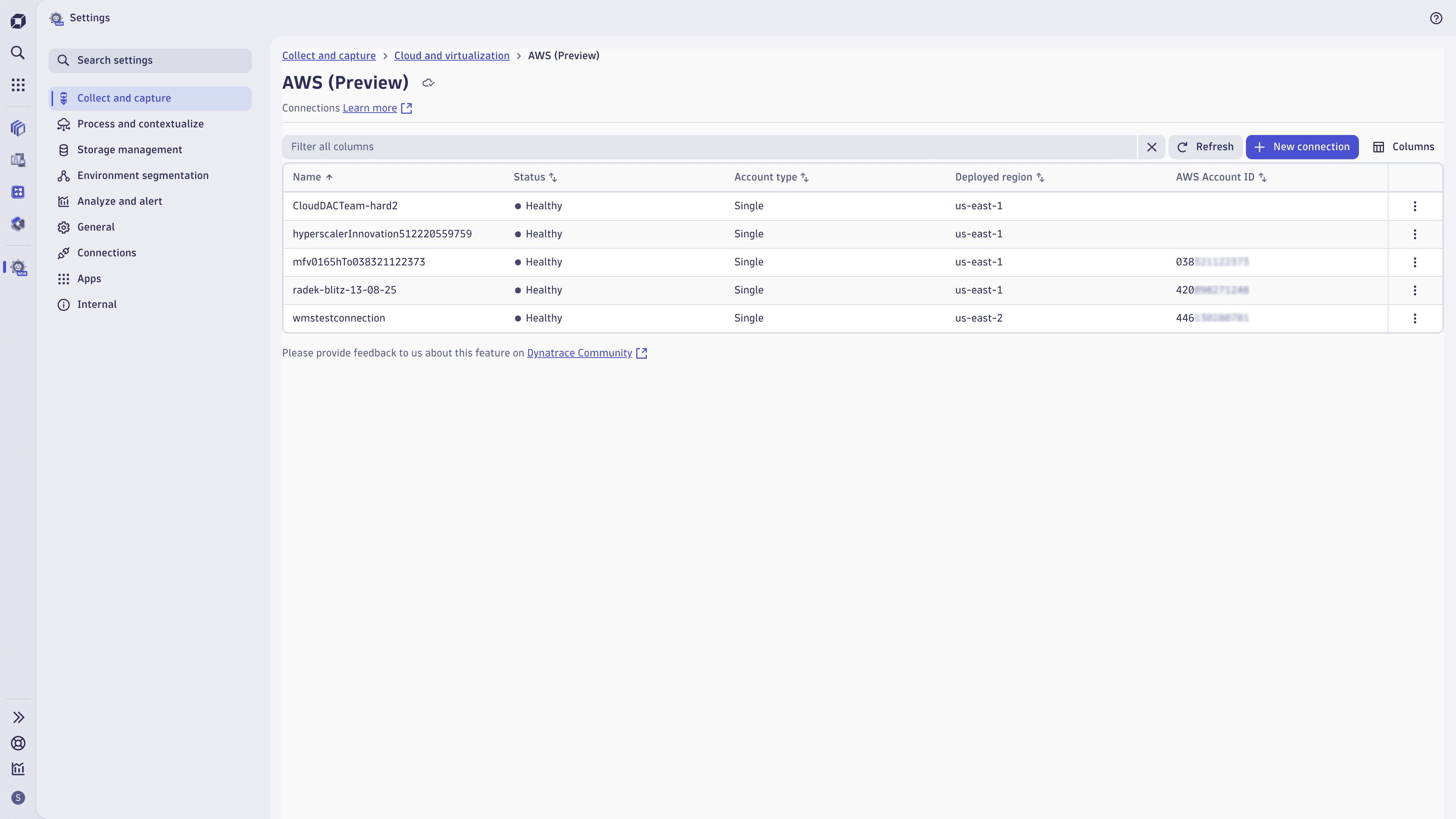Image resolution: width=1456 pixels, height=819 pixels.
Task: Sort by Name column
Action: (312, 177)
